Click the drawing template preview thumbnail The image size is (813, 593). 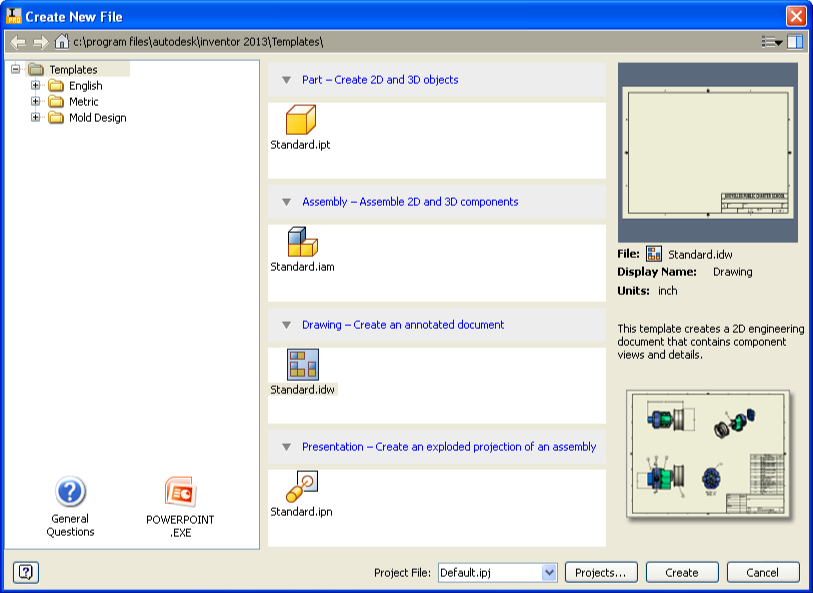click(708, 152)
